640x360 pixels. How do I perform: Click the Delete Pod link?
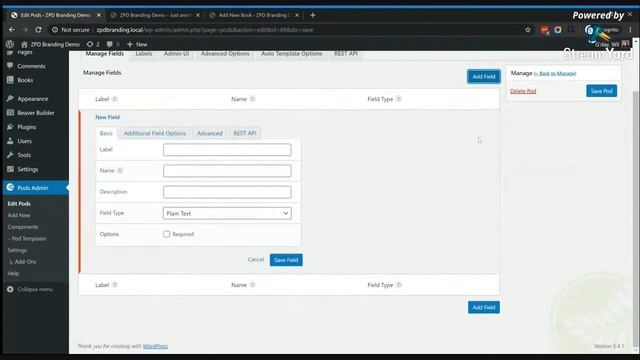[x=523, y=91]
